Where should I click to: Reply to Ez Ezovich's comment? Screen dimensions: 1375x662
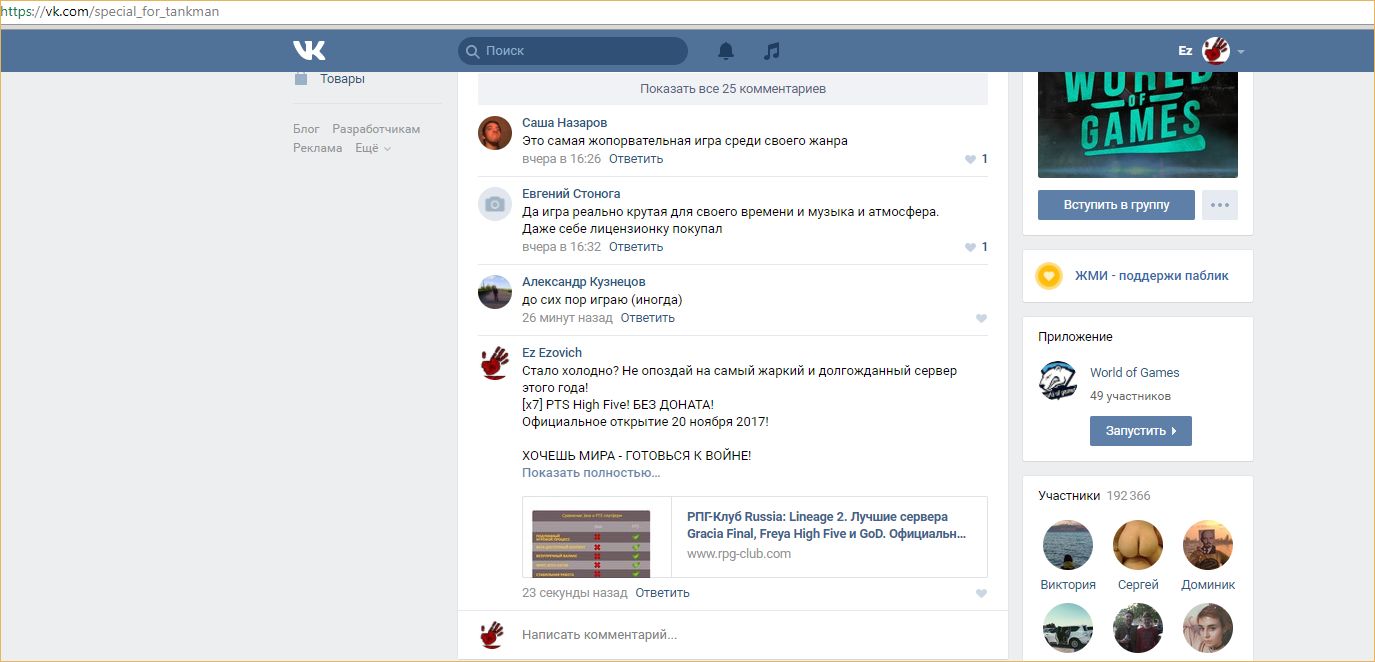tap(662, 593)
